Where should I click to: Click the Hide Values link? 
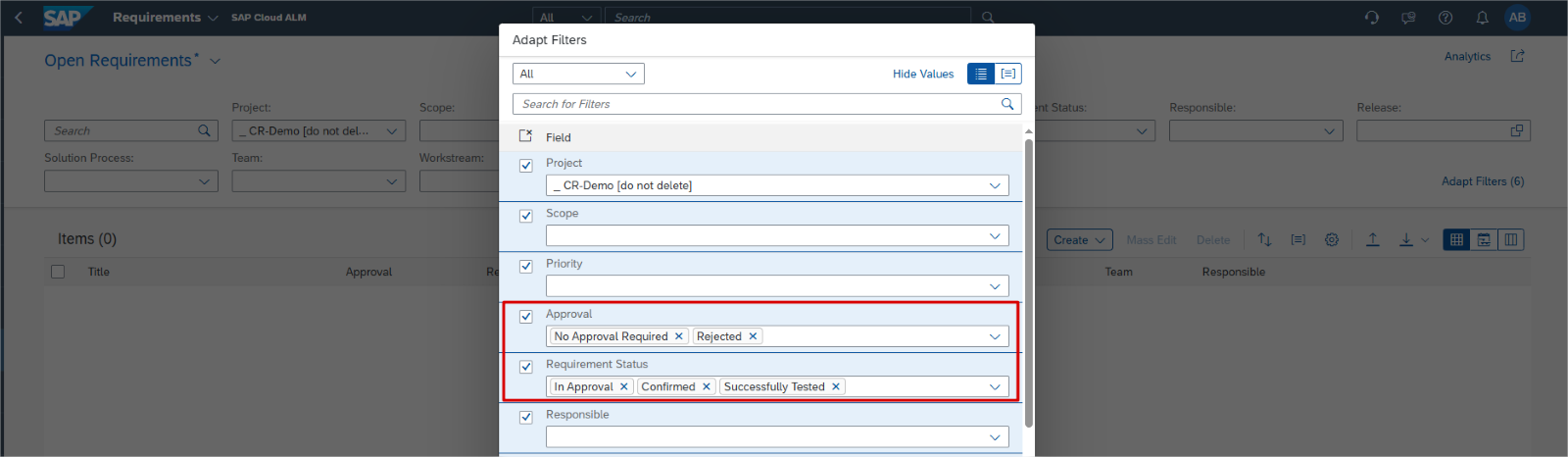click(922, 74)
